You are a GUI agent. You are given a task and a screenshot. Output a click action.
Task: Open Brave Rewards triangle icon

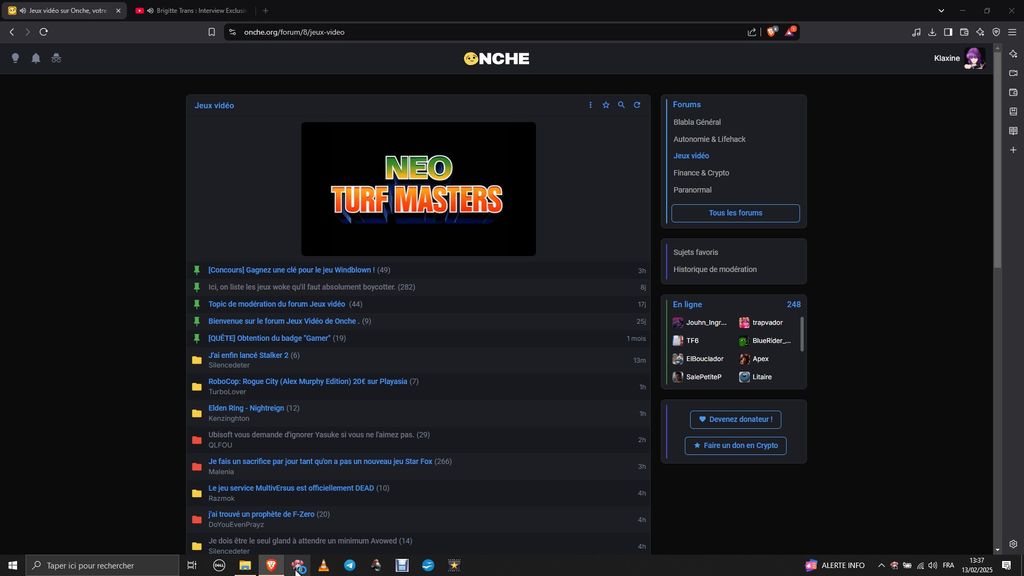(790, 31)
